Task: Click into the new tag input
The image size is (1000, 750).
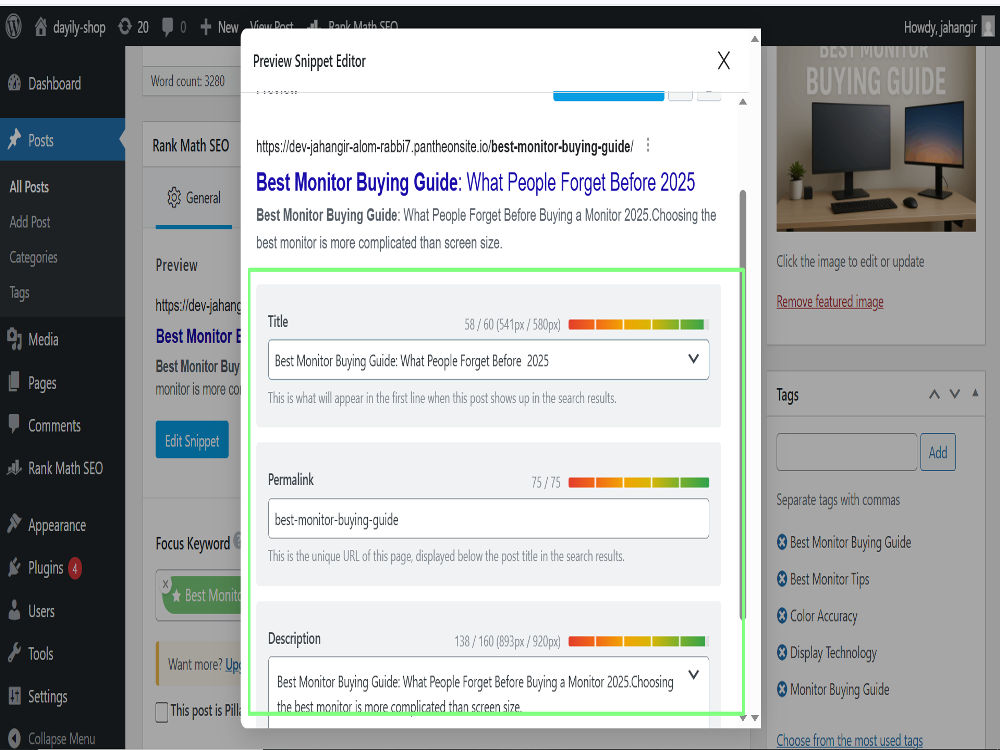Action: (x=847, y=452)
